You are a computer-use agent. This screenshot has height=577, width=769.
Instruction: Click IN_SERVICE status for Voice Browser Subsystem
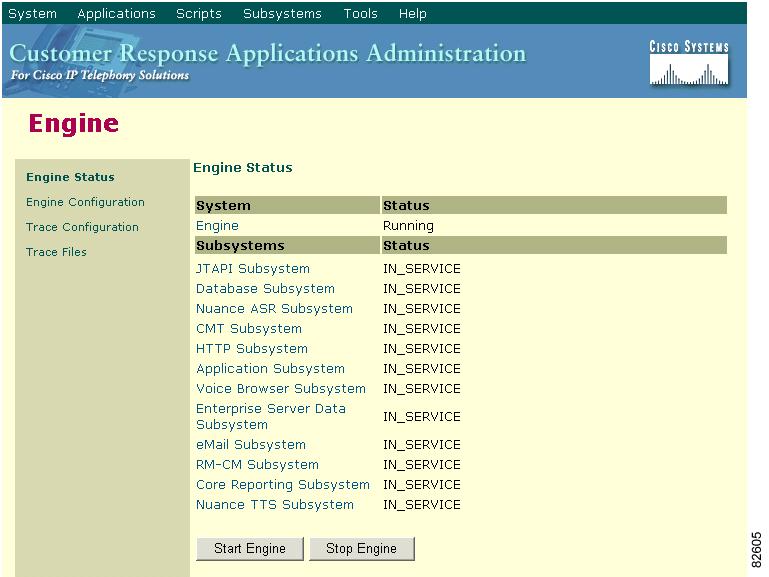tap(421, 389)
